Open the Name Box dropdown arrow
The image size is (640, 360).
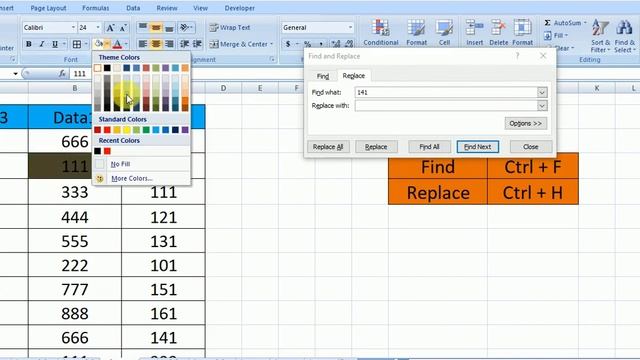(15, 74)
